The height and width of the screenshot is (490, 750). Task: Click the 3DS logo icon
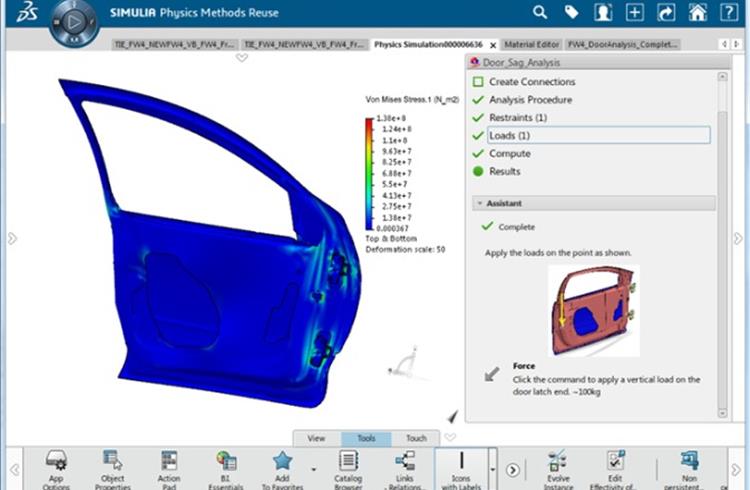[27, 12]
